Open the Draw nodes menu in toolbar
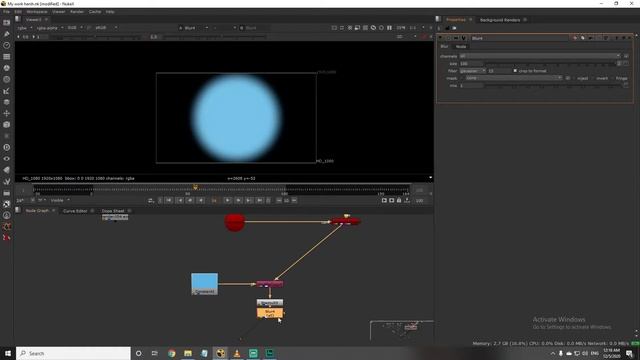 (7, 34)
